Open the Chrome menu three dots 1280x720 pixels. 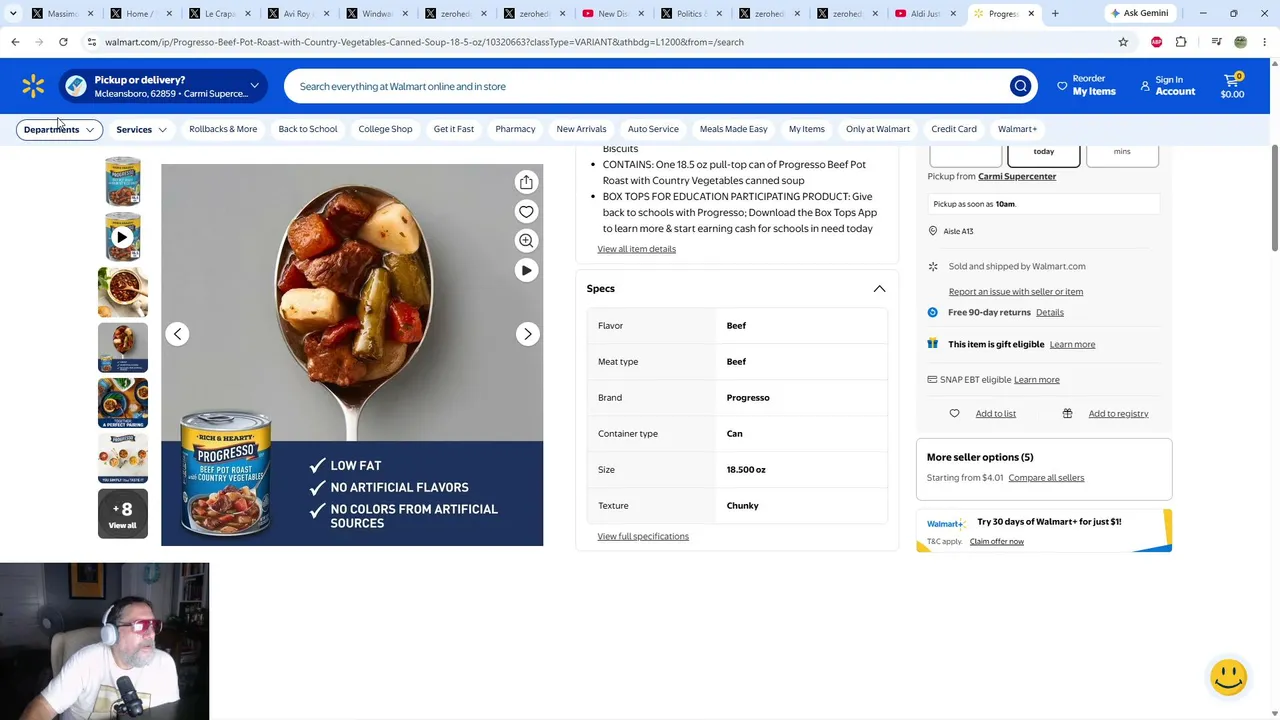(1265, 42)
